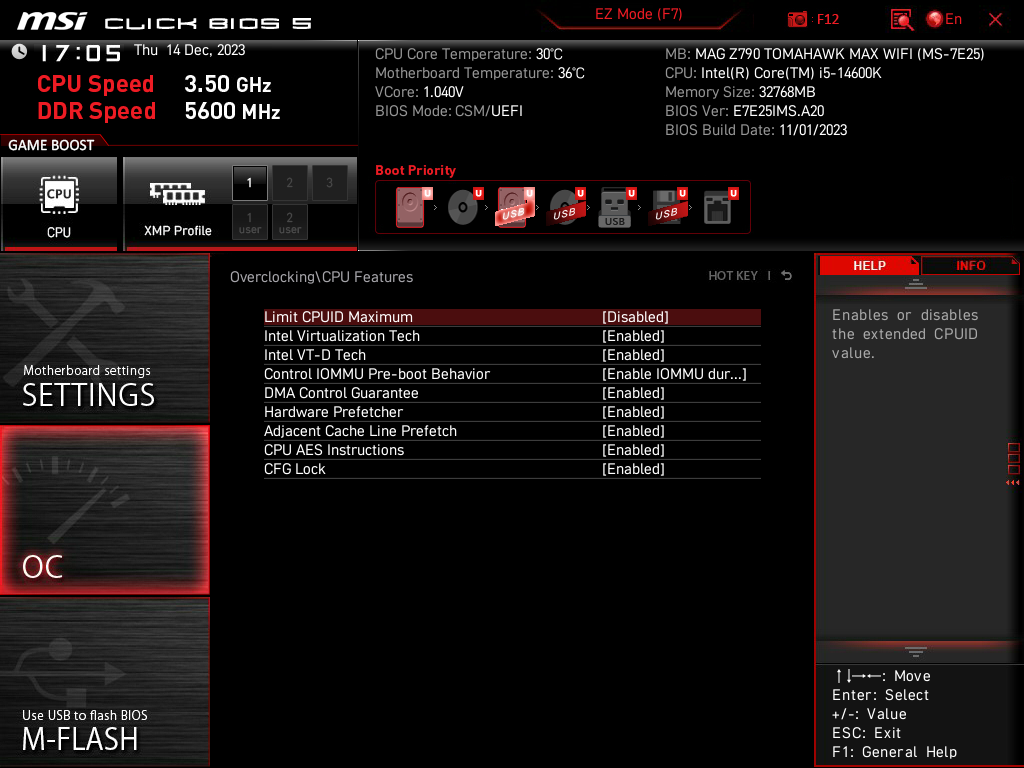
Task: Click the help panel top collapse handle
Action: 916,283
